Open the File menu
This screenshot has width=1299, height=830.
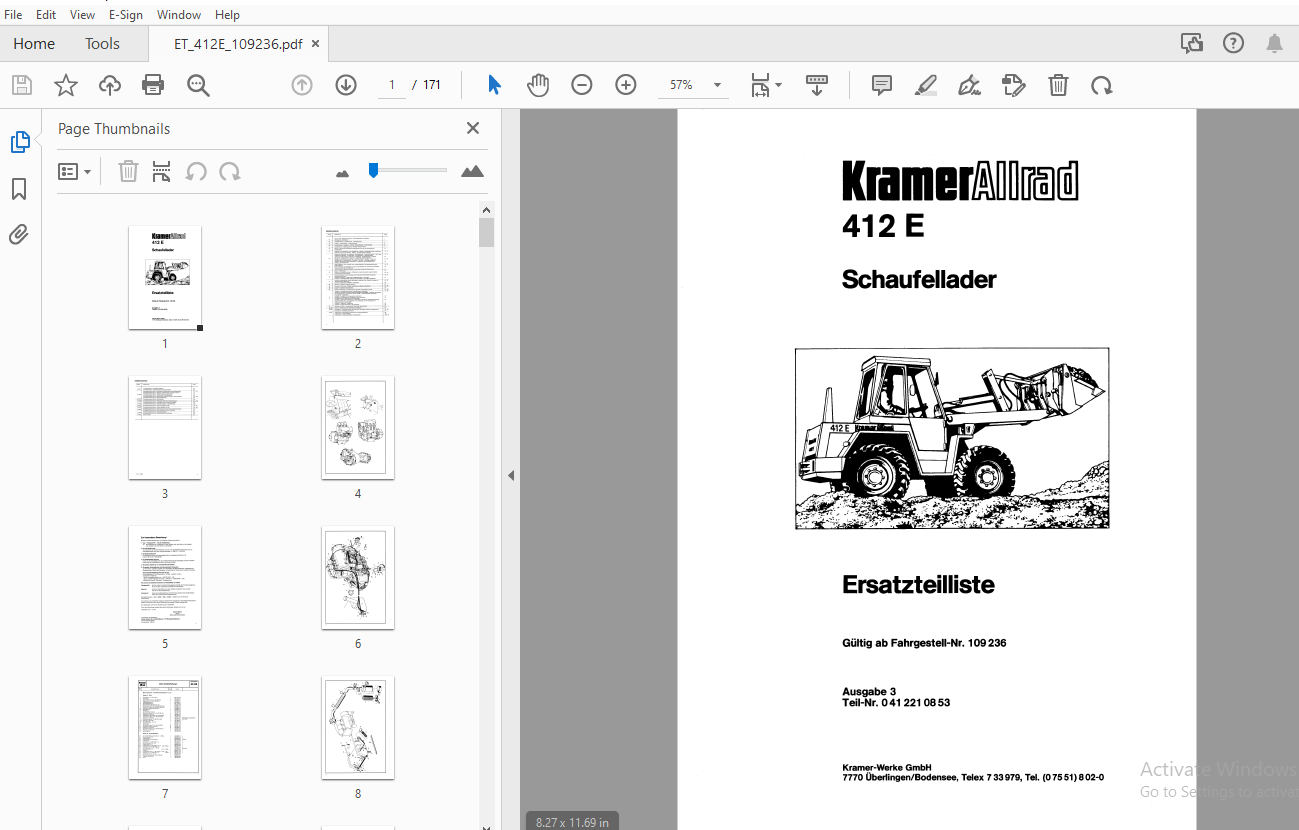[x=13, y=14]
